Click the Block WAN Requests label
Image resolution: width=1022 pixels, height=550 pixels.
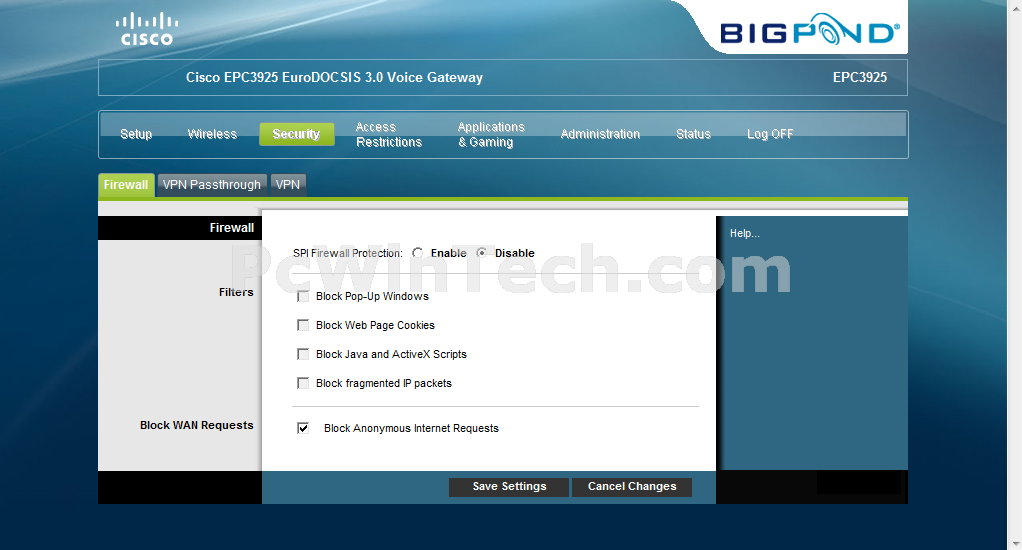tap(196, 425)
